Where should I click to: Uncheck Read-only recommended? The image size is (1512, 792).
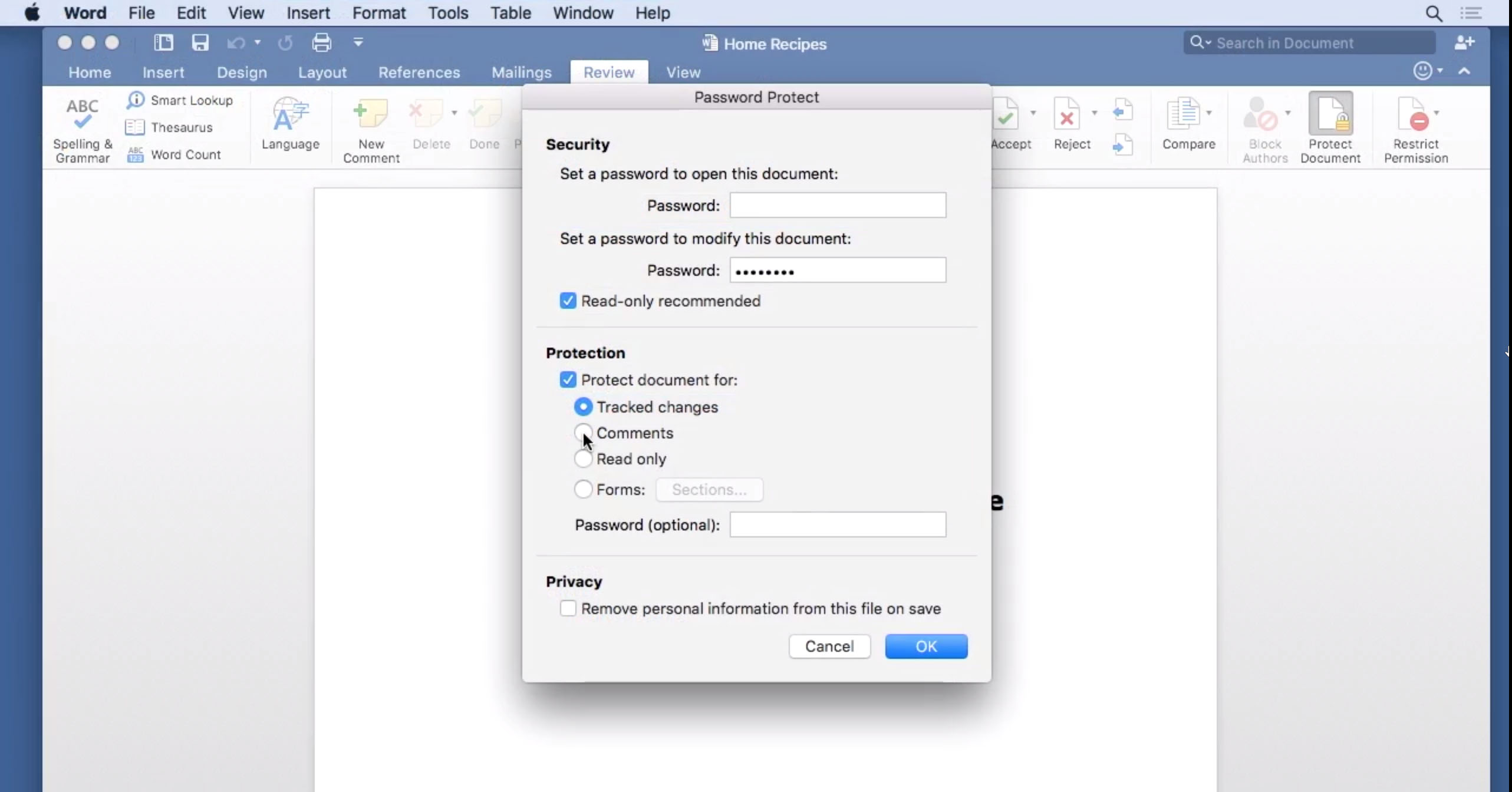568,301
